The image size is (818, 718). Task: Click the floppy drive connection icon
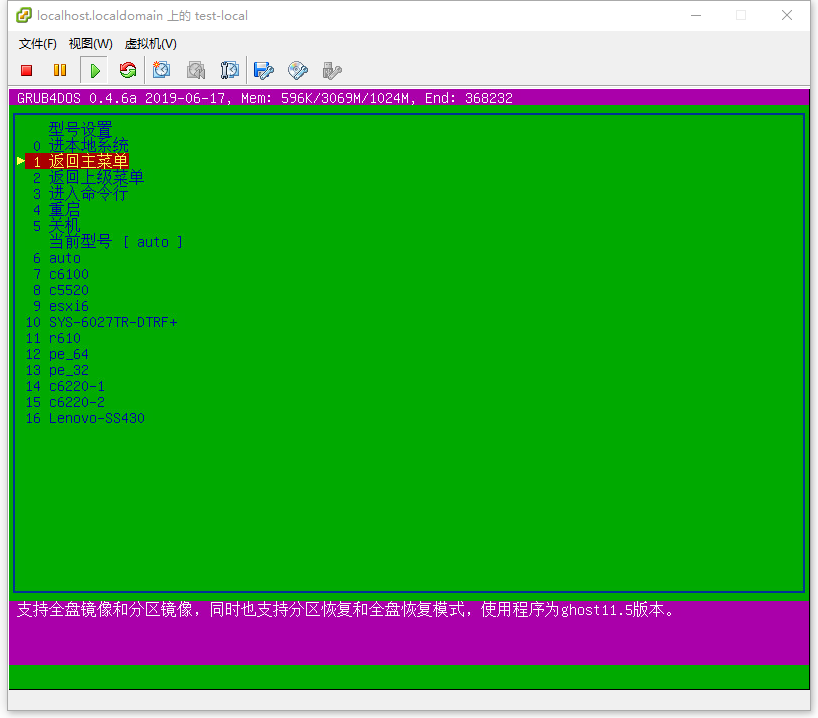tap(263, 70)
